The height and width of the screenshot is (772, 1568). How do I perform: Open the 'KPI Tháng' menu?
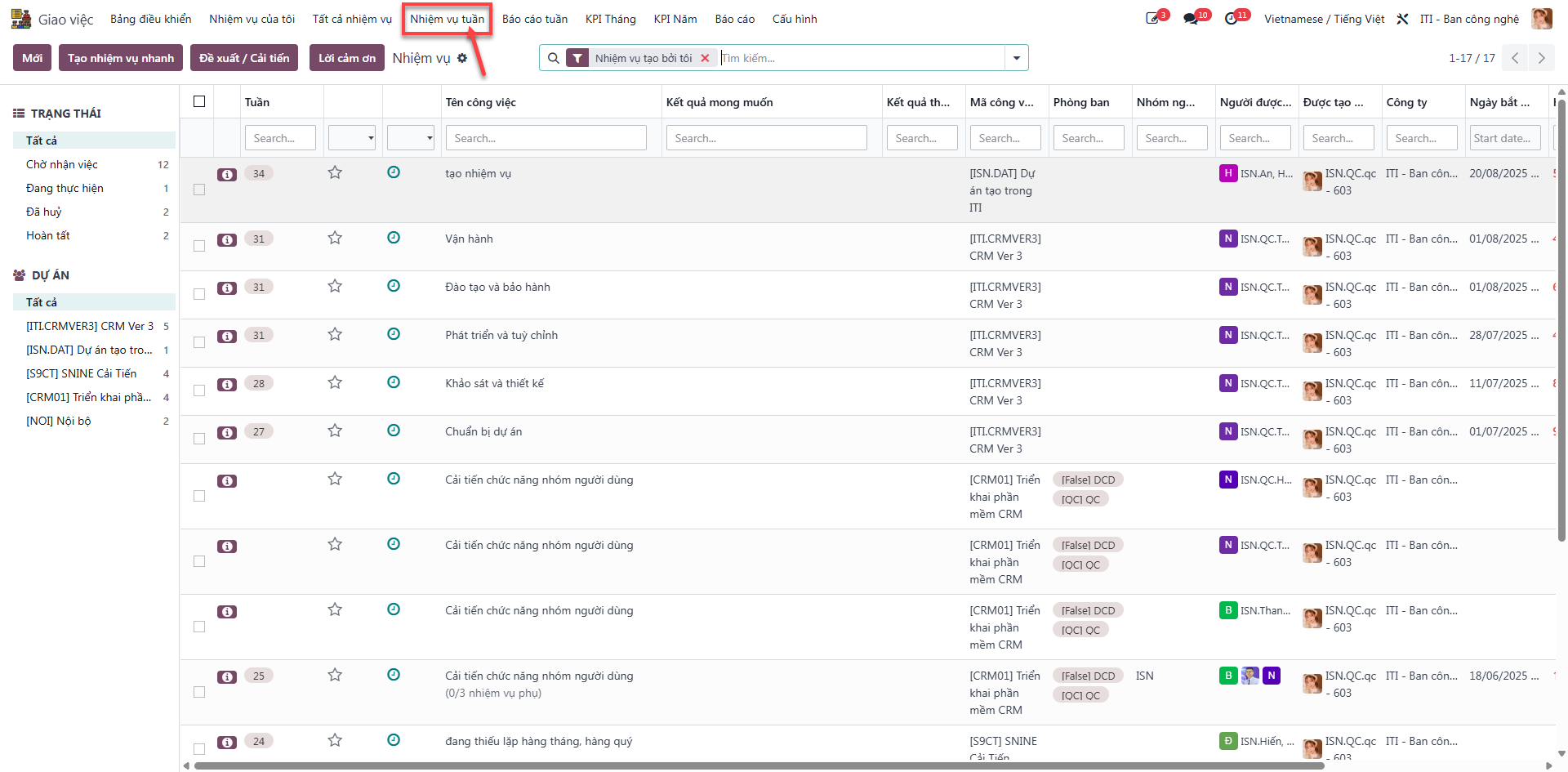coord(611,19)
